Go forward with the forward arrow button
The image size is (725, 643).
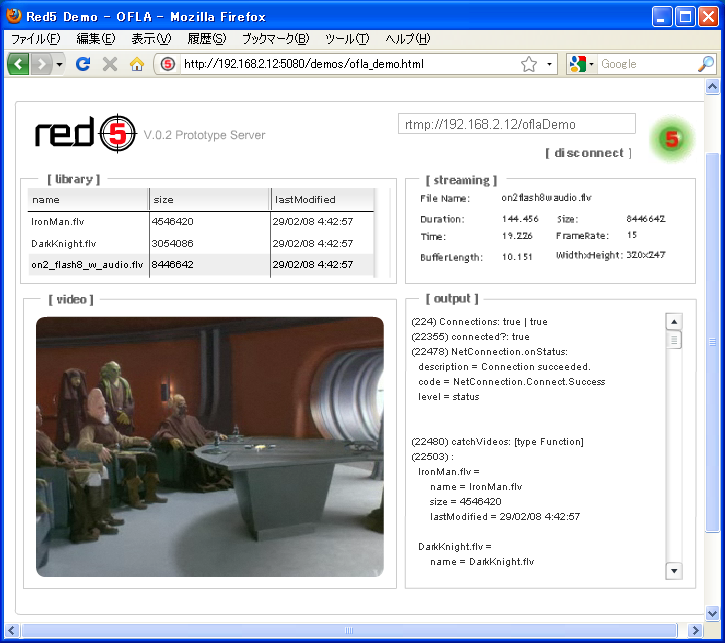42,64
